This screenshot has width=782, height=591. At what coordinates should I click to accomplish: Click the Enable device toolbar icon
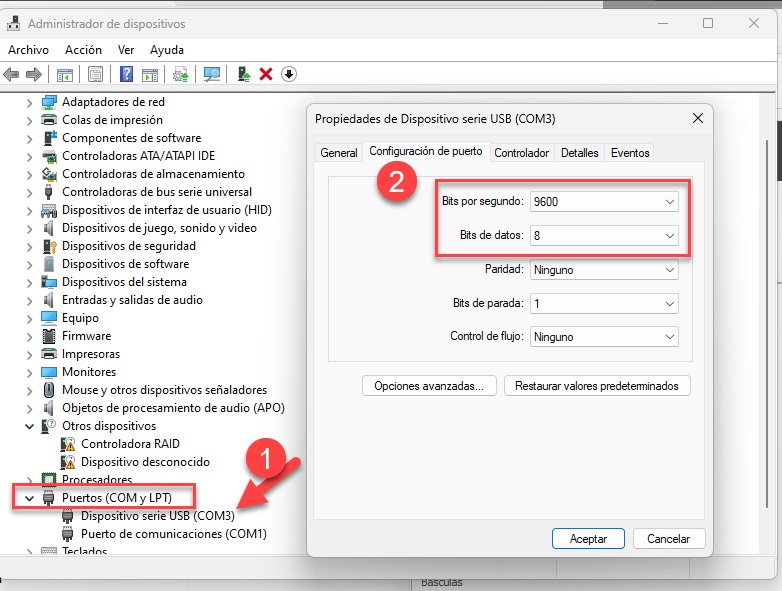coord(243,74)
